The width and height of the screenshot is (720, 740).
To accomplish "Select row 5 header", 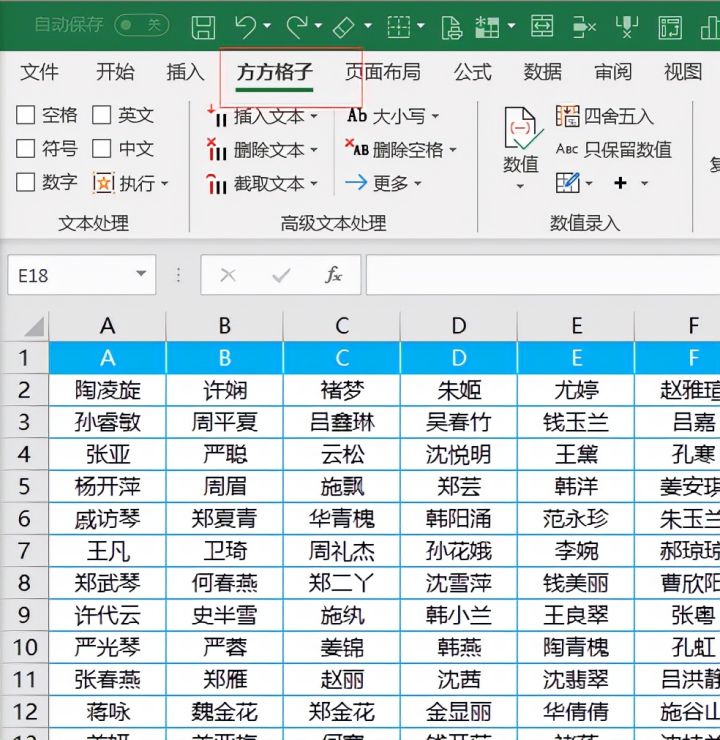I will tap(24, 486).
